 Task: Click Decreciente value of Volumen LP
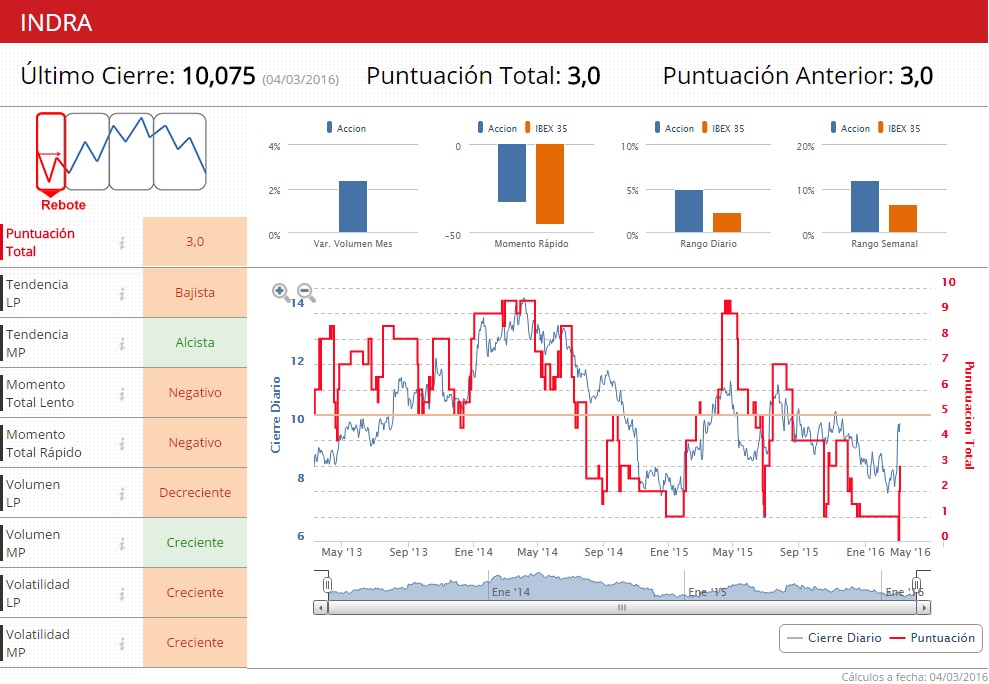click(x=195, y=493)
